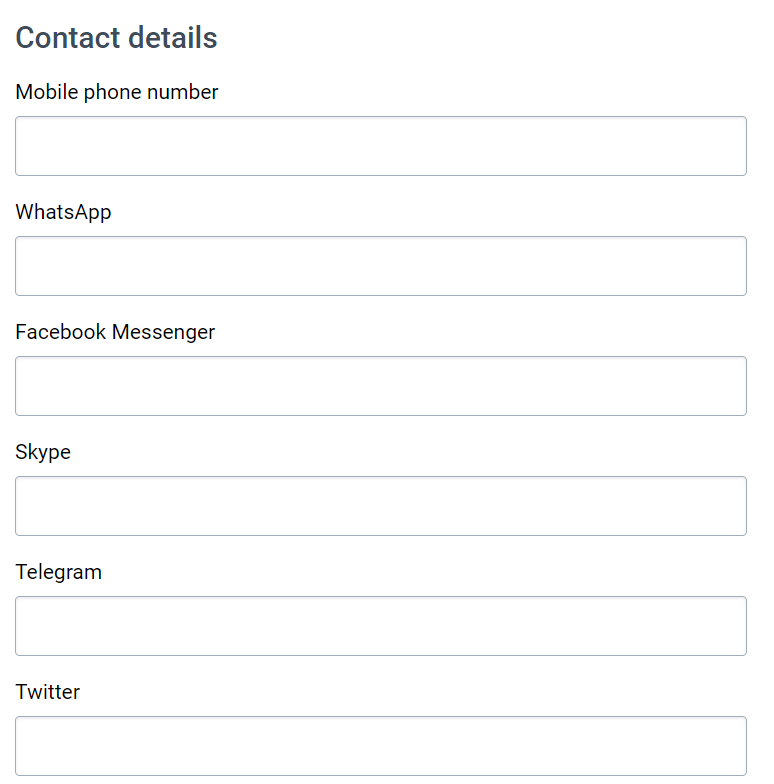Activate the Telegram input box
Screen dimensions: 774x784
(x=381, y=626)
